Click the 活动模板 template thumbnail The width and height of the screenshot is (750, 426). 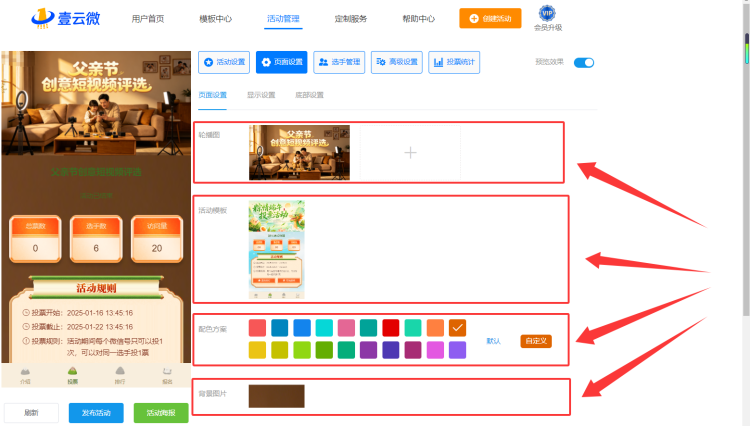[x=276, y=250]
